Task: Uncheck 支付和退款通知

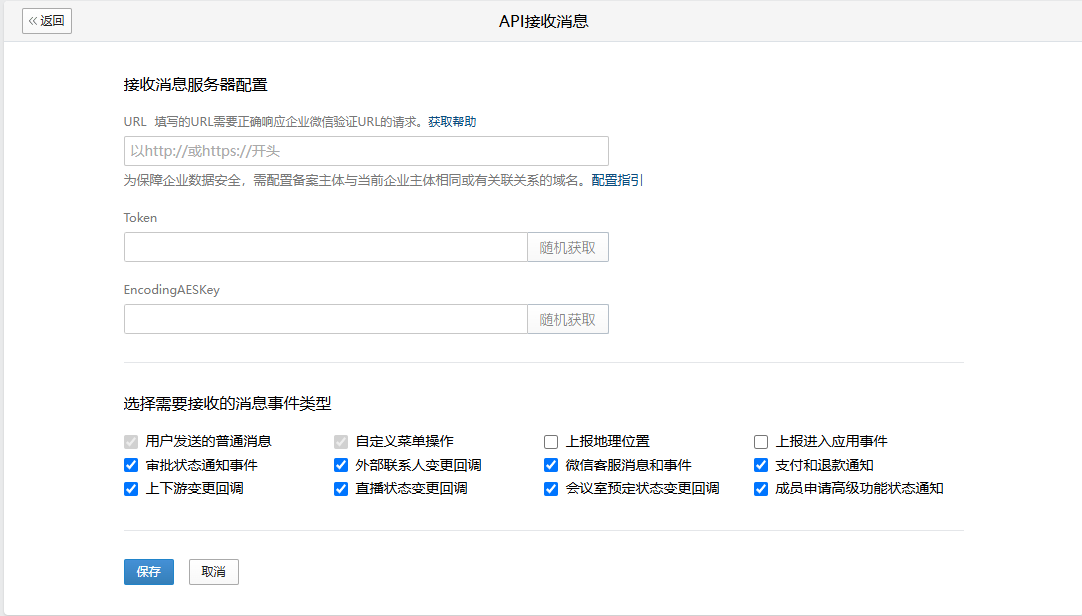Action: coord(760,465)
